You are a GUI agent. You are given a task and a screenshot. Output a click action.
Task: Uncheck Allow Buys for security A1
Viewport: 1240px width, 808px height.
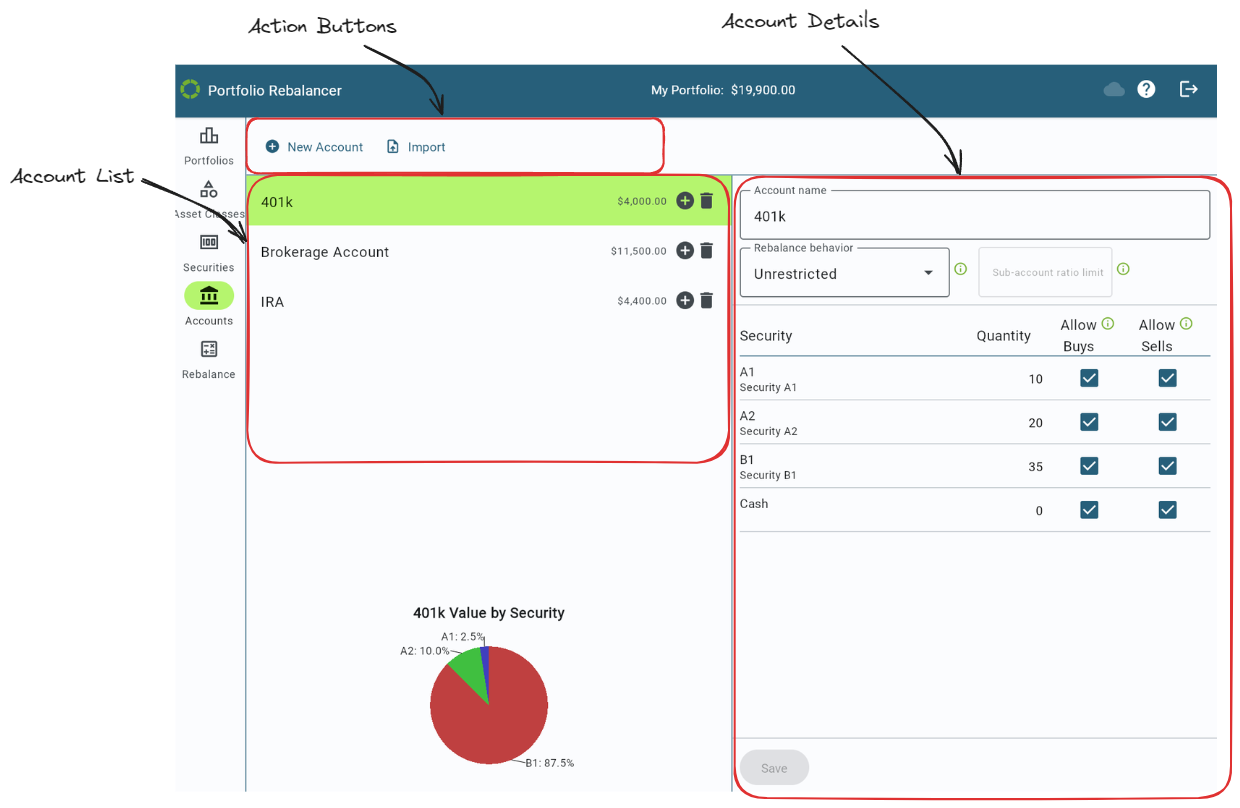[1089, 378]
